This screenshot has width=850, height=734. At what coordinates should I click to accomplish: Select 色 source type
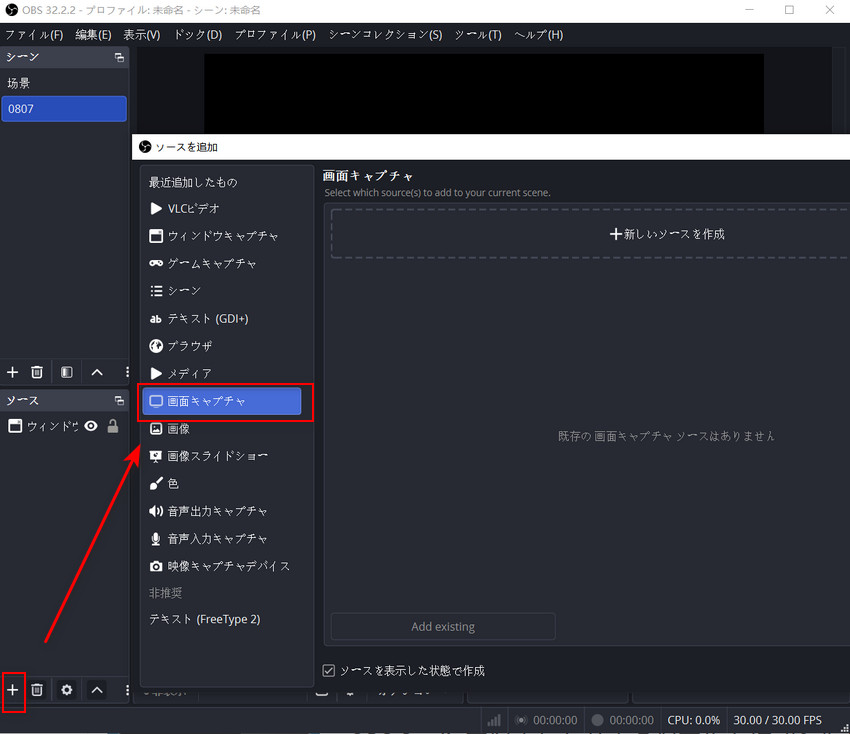click(x=222, y=484)
